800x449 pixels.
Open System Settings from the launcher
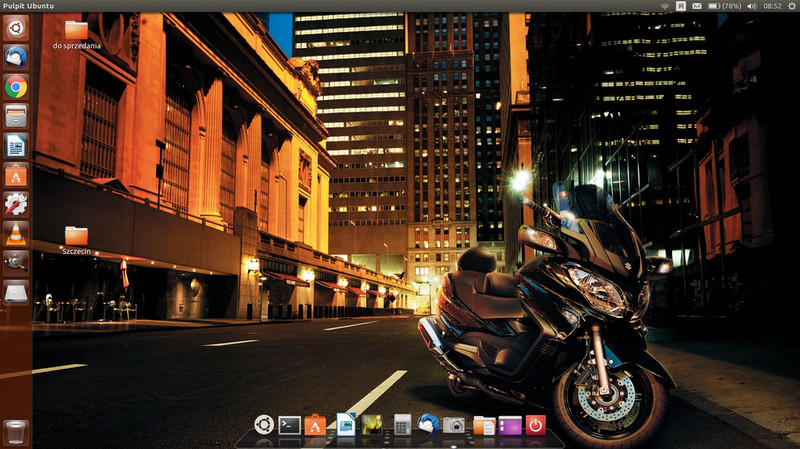tap(15, 205)
